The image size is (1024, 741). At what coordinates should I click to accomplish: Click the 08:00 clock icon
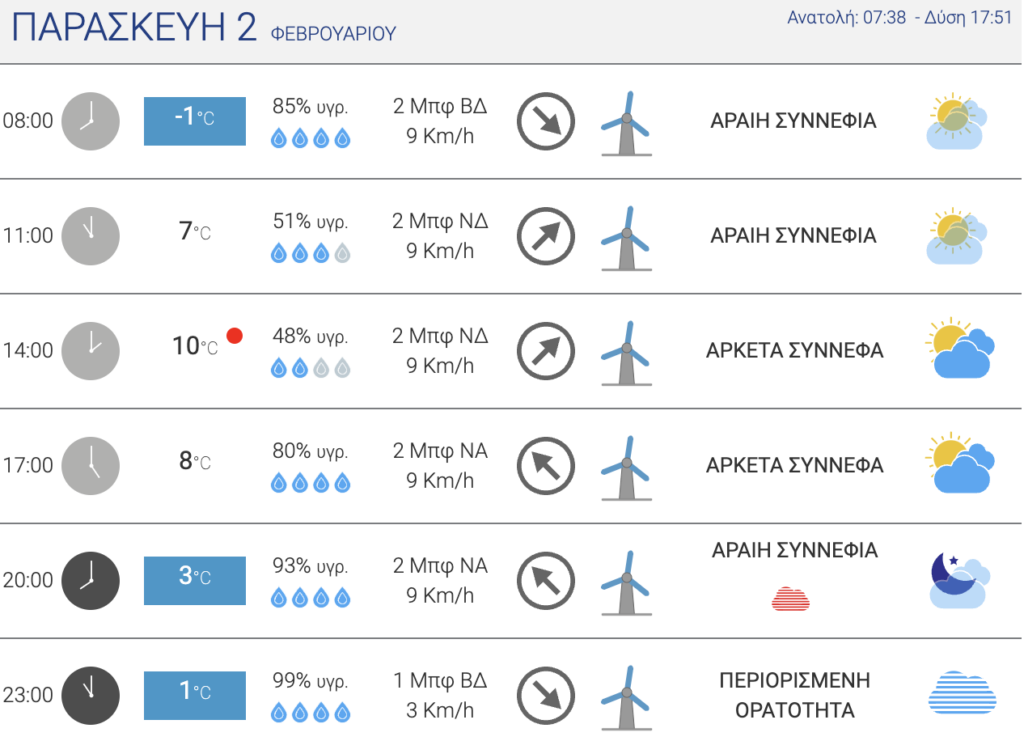click(90, 121)
